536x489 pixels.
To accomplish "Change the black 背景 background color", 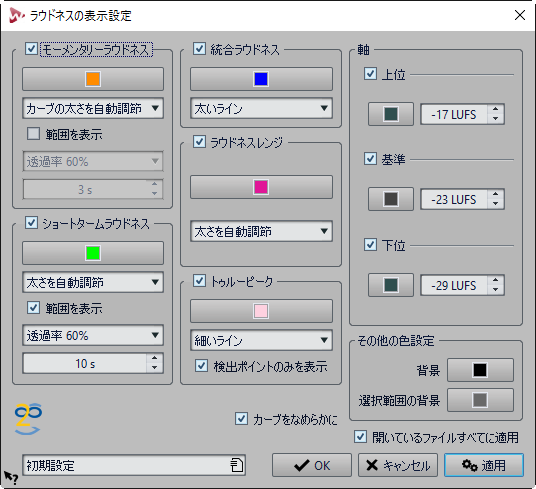I will [480, 370].
